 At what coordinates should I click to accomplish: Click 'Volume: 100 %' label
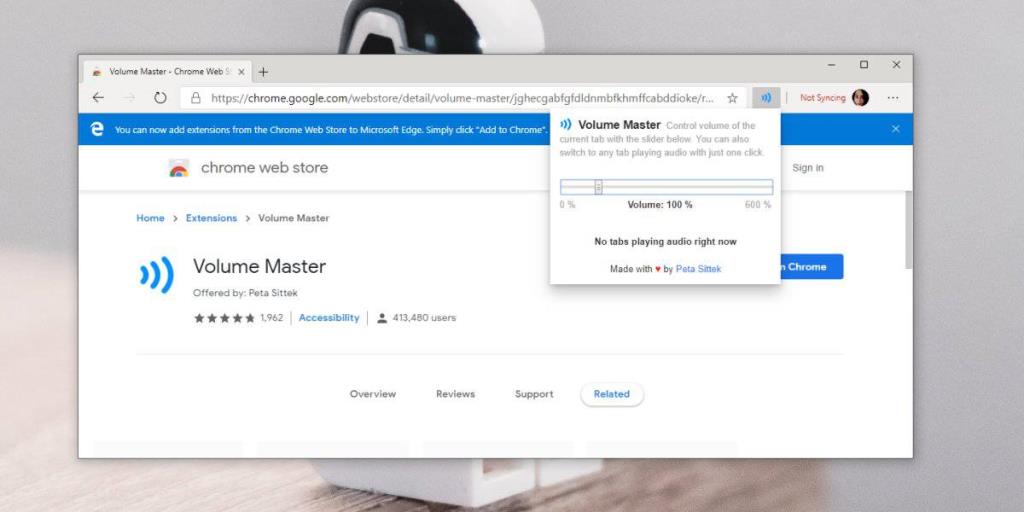tap(660, 205)
